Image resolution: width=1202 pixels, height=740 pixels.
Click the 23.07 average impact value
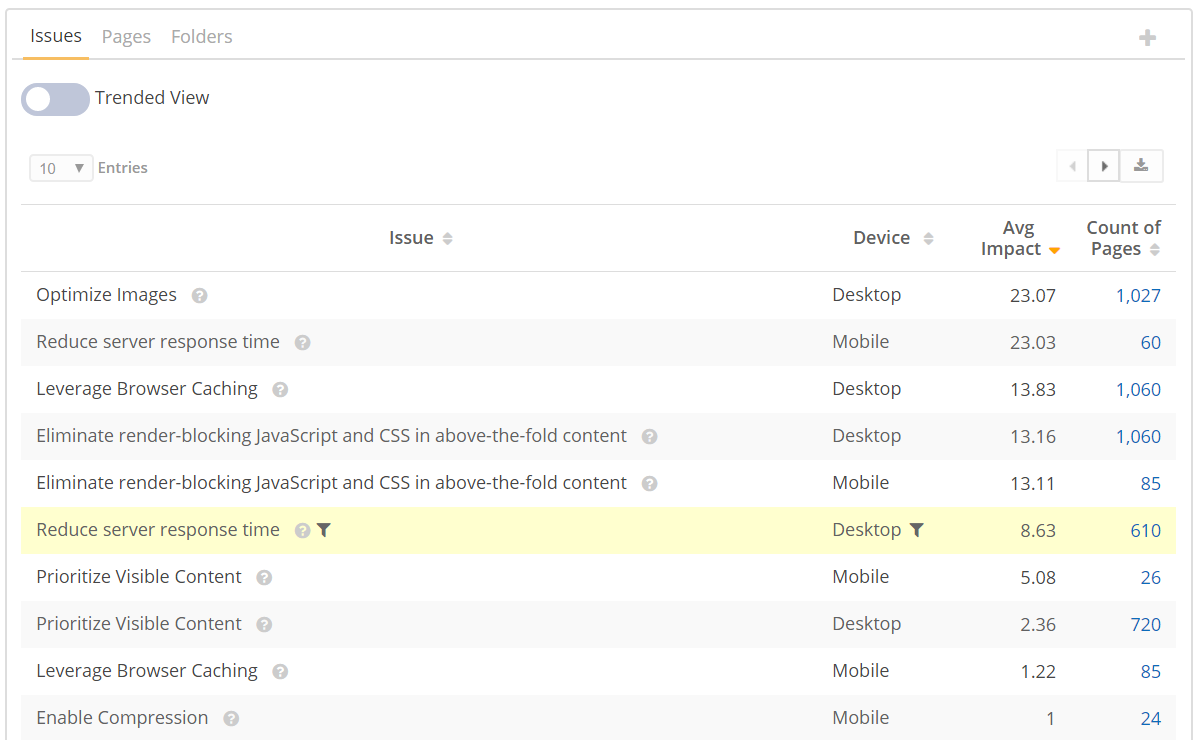(1033, 296)
